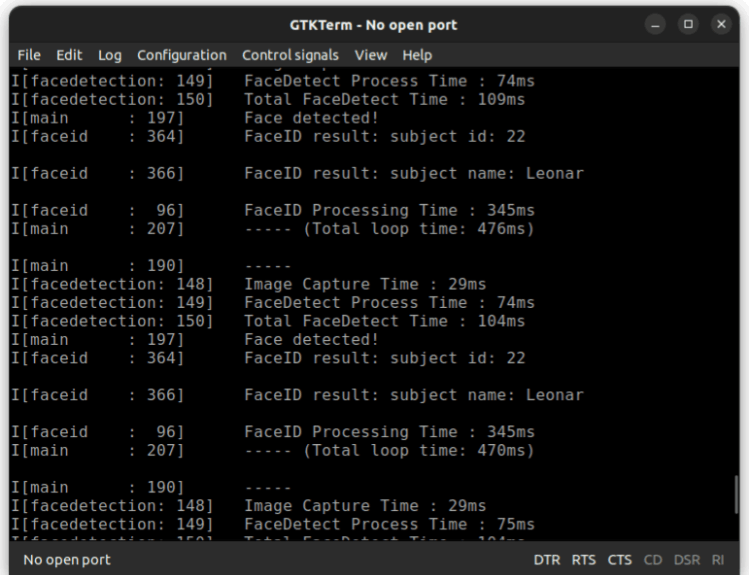Open the Configuration menu
The image size is (750, 576).
pos(182,55)
